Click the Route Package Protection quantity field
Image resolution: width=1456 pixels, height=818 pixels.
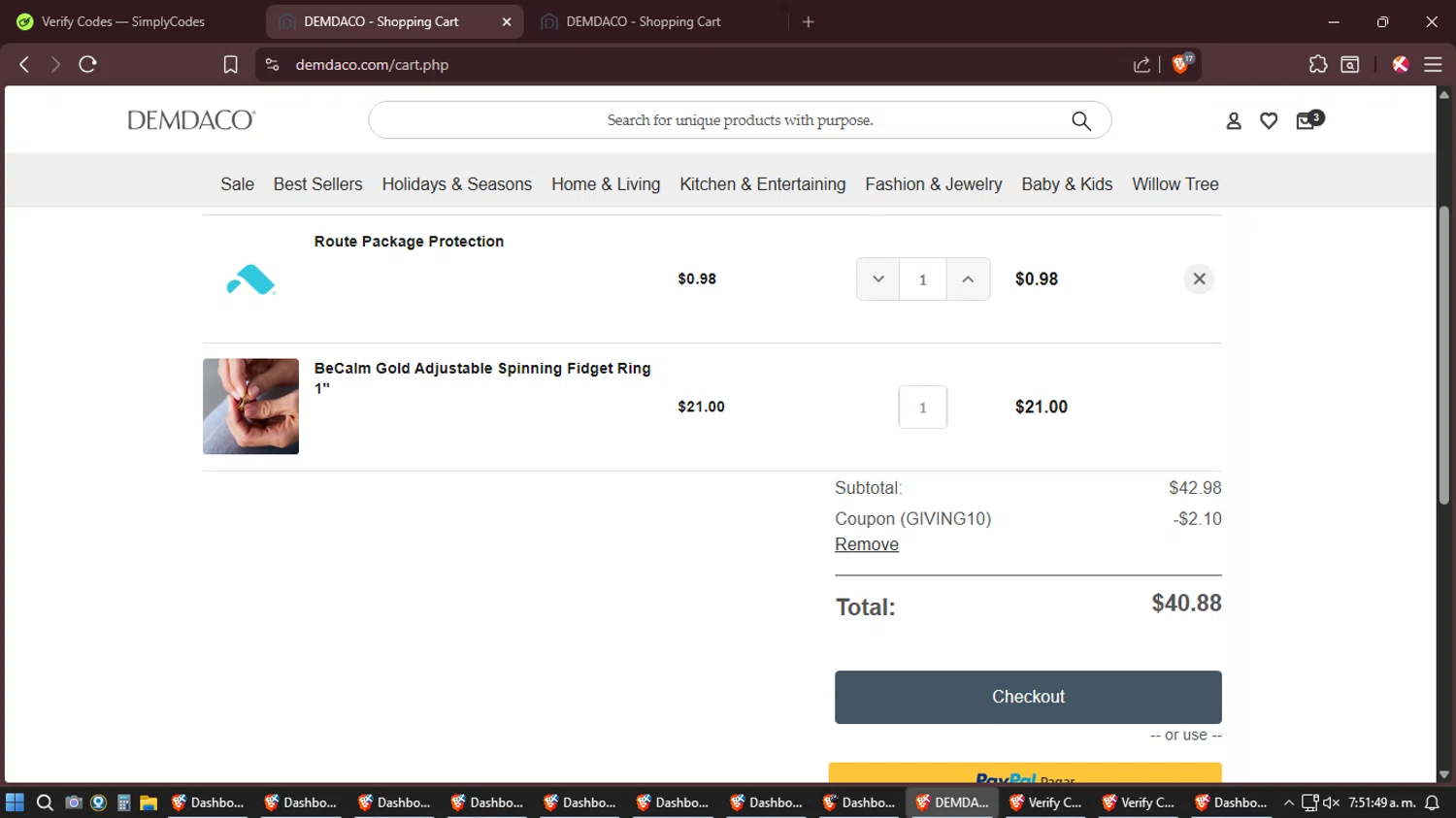922,279
